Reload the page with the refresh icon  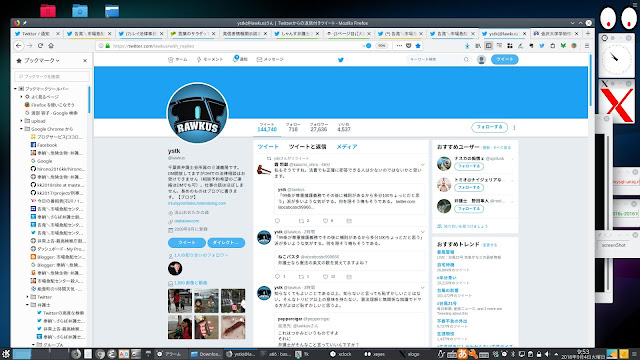tap(40, 46)
